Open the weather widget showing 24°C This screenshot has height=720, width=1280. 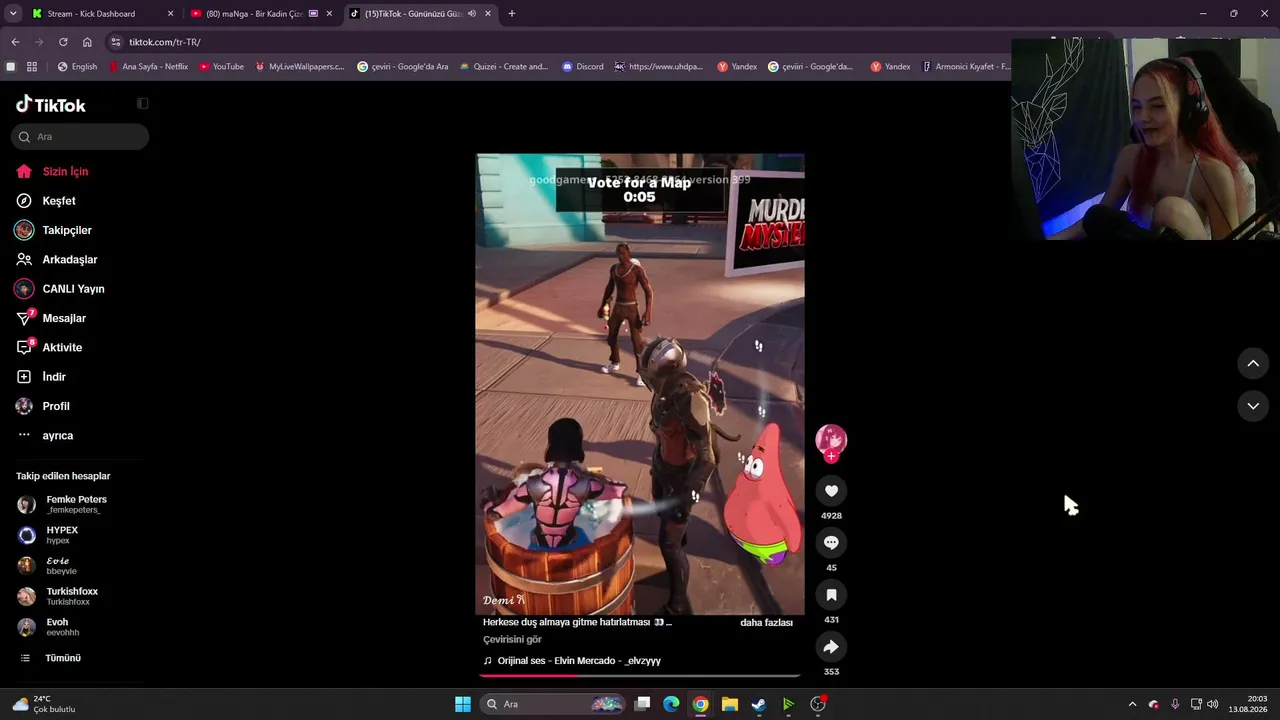pyautogui.click(x=45, y=704)
